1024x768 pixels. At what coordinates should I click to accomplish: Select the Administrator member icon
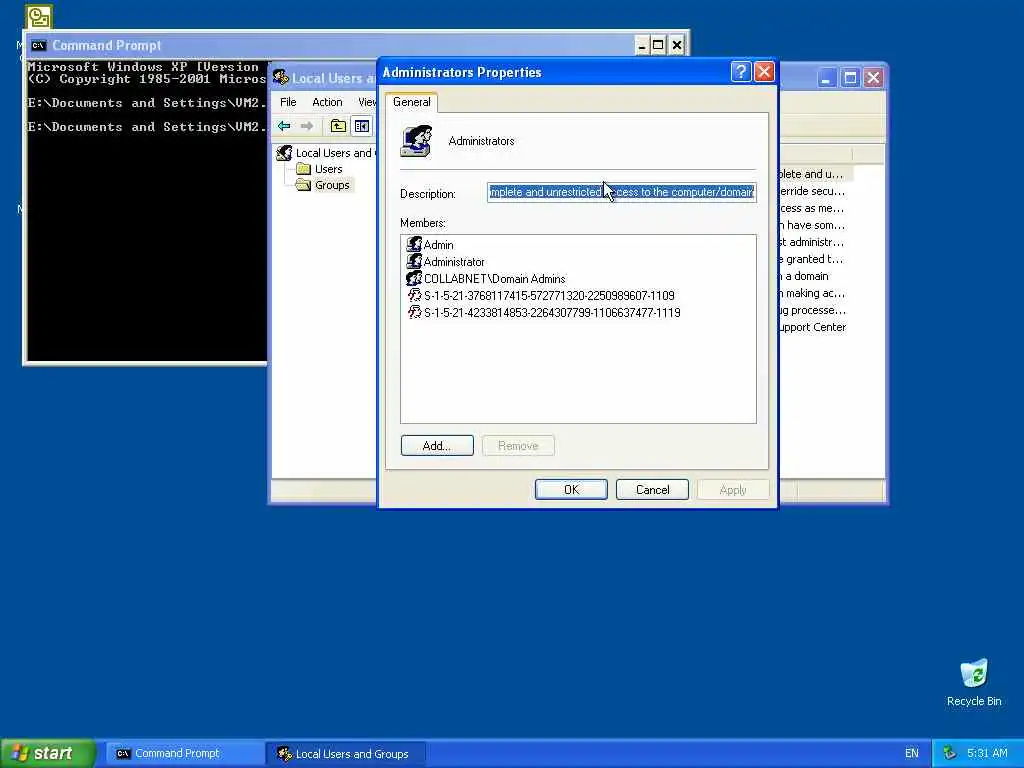[414, 261]
